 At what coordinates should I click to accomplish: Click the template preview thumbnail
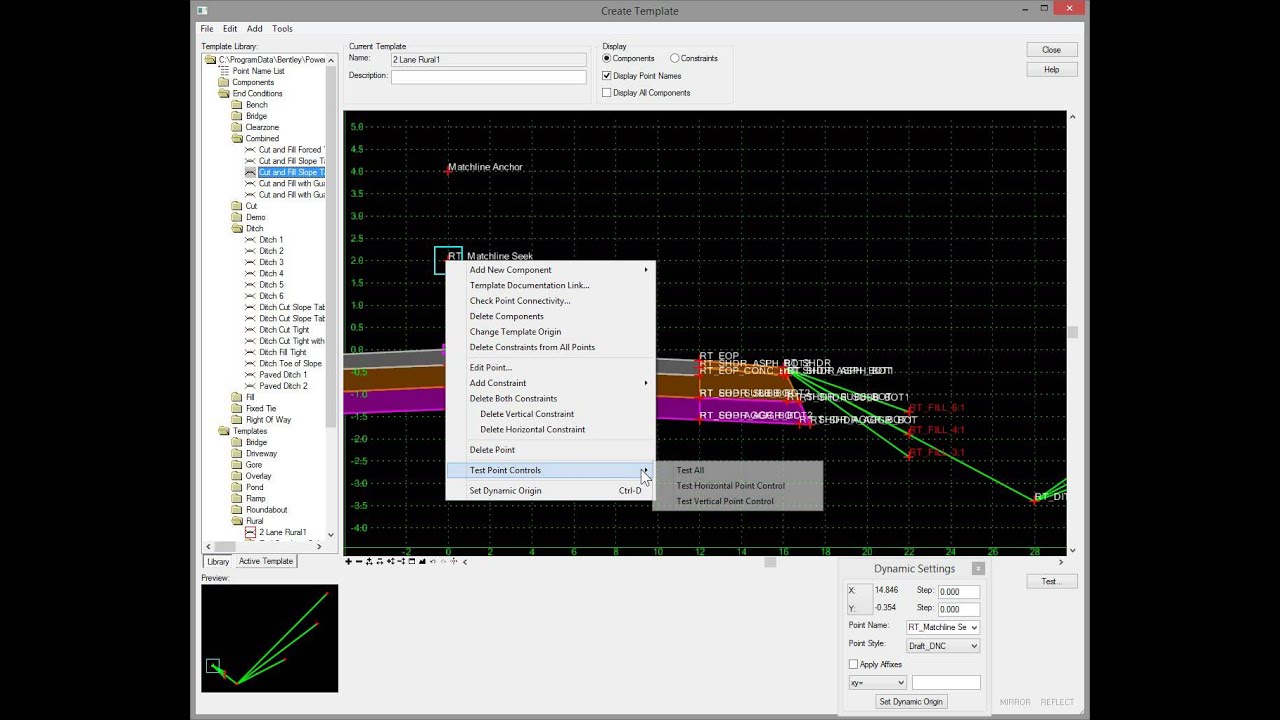pyautogui.click(x=270, y=638)
